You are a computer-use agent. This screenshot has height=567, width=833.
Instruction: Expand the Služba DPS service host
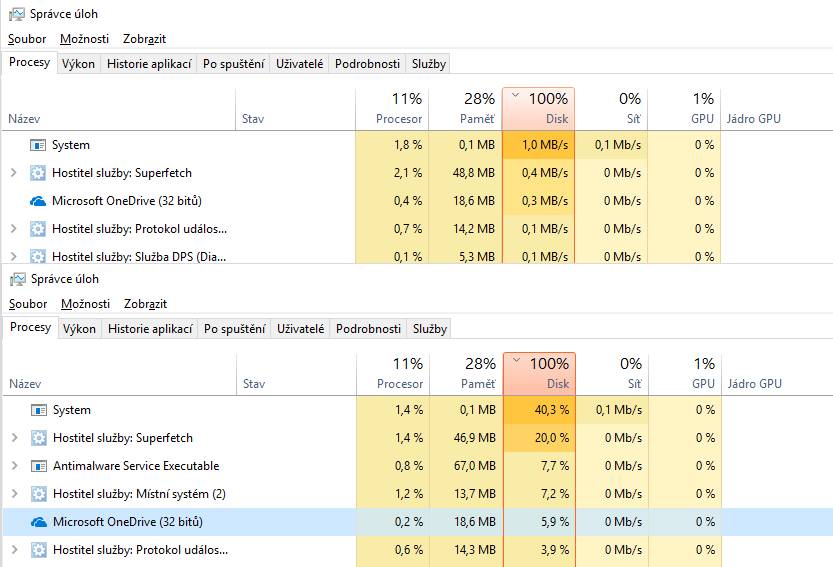tap(14, 257)
